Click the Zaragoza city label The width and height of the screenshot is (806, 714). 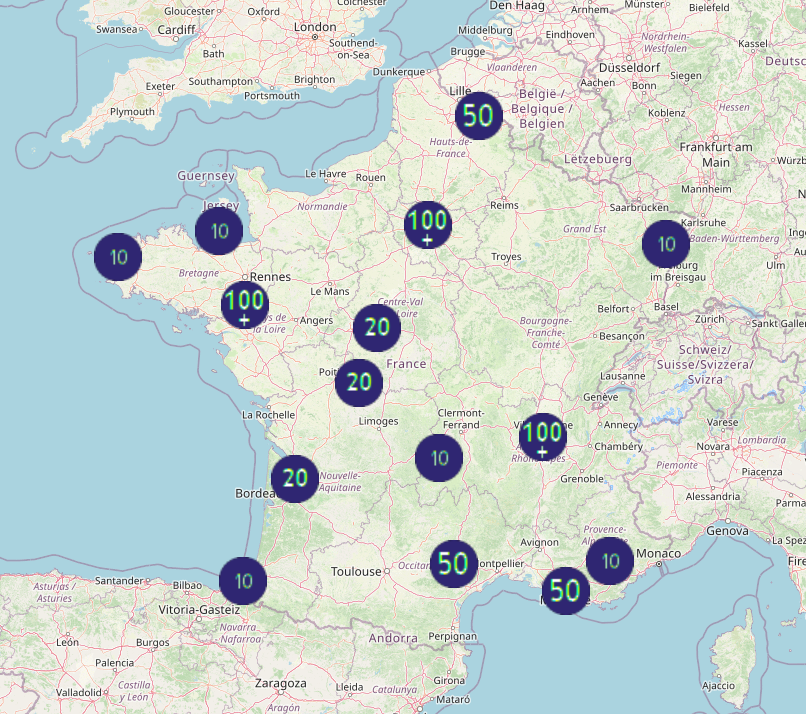(x=281, y=684)
